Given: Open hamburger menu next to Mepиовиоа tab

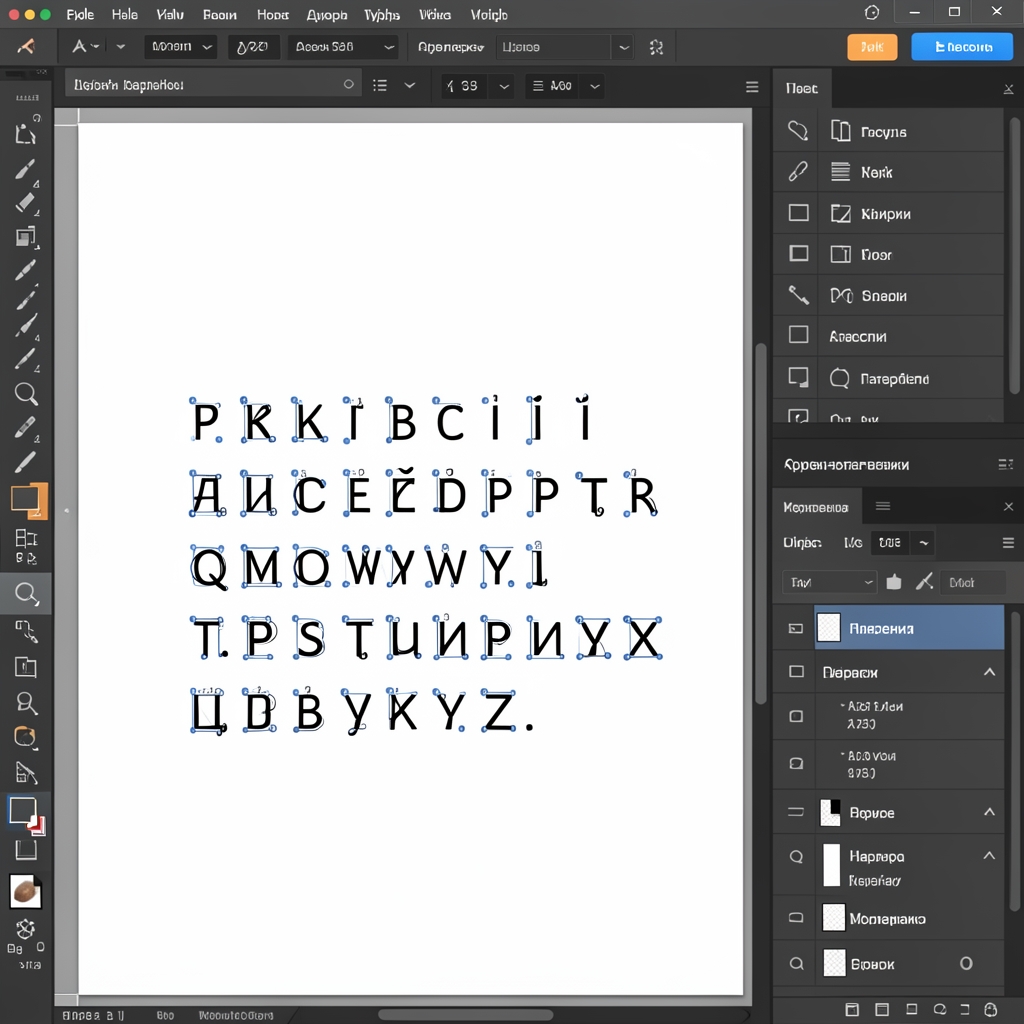Looking at the screenshot, I should coord(883,506).
